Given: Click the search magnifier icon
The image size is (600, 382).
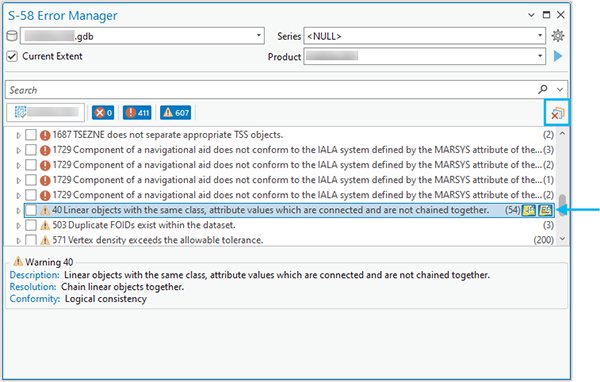Looking at the screenshot, I should (542, 90).
